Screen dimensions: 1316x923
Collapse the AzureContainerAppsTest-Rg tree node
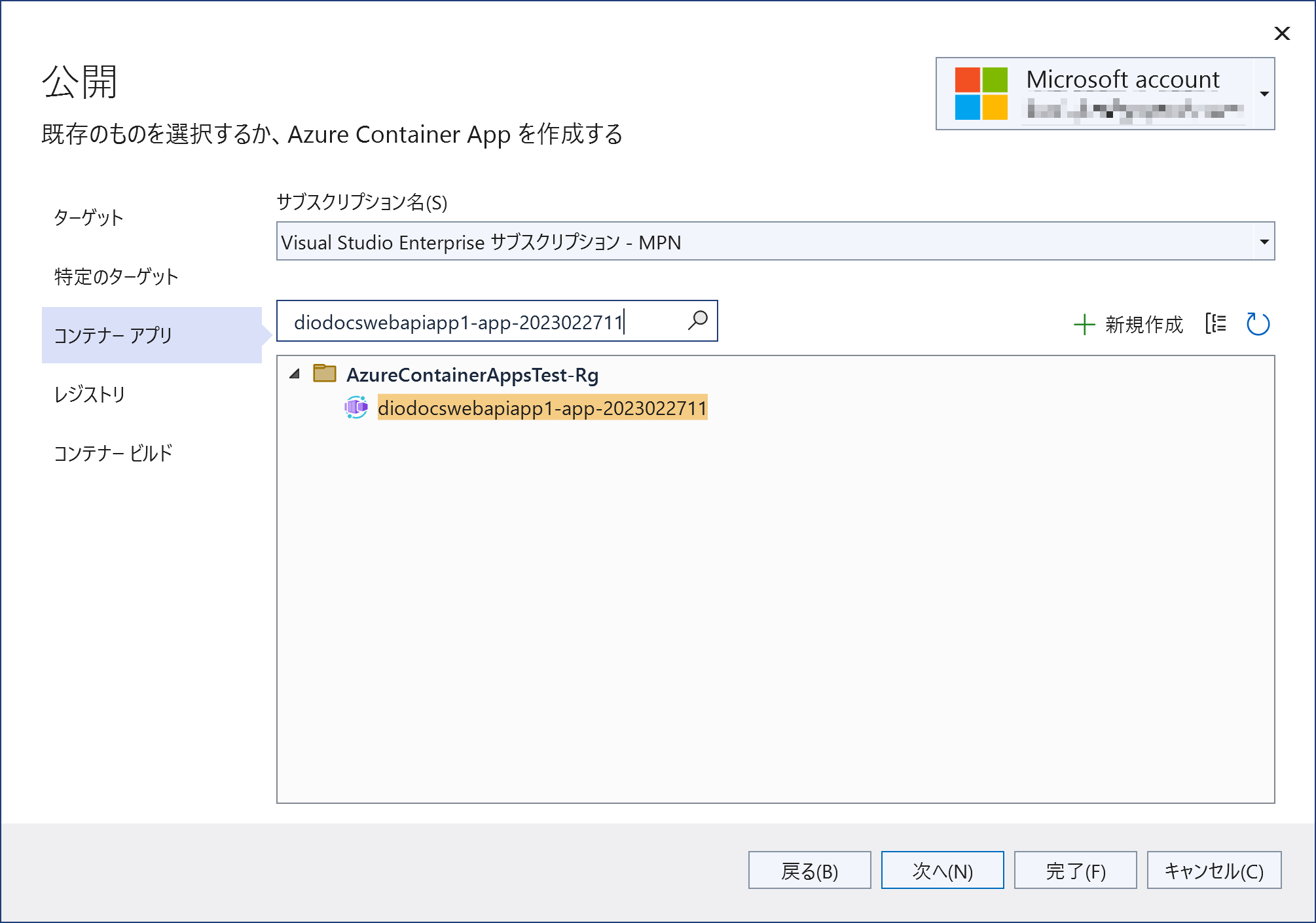(295, 374)
